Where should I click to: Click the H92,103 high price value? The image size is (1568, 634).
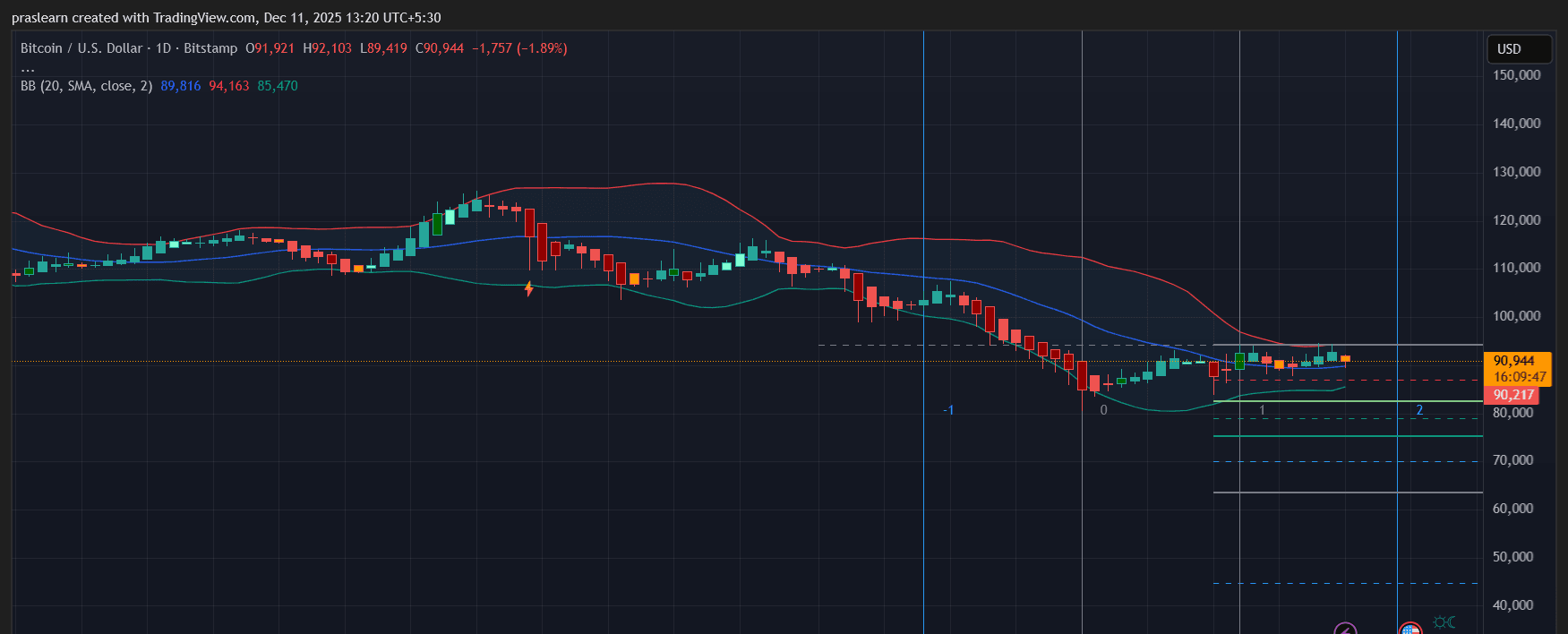coord(328,48)
